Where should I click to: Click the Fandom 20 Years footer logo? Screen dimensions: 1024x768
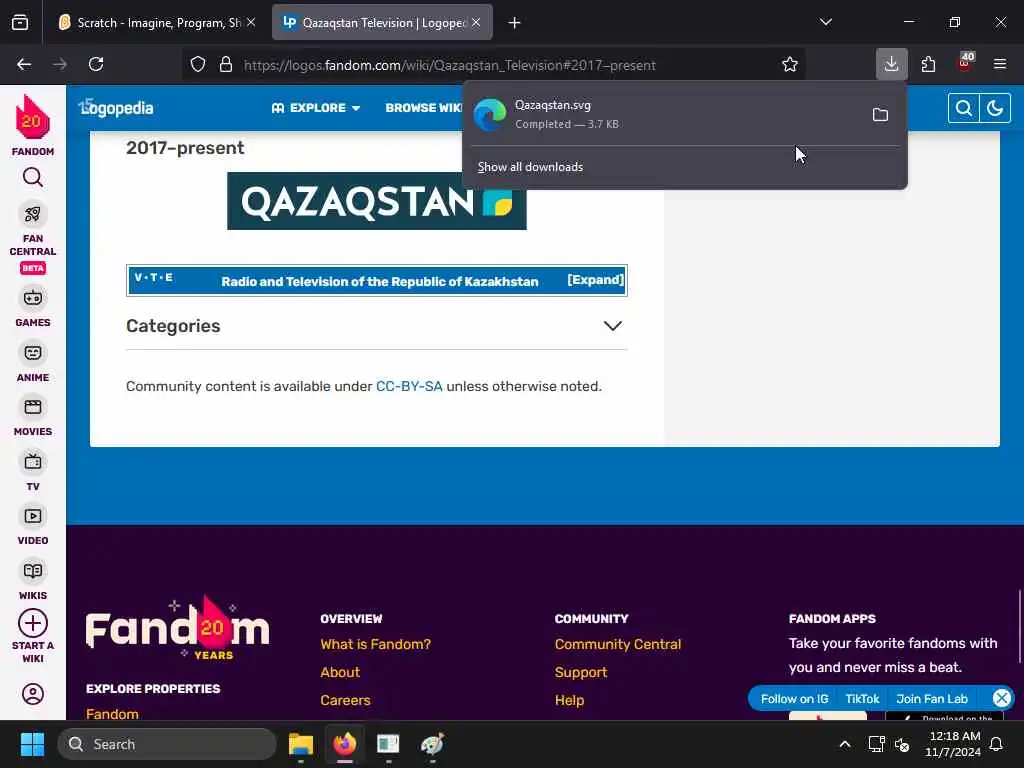coord(178,628)
